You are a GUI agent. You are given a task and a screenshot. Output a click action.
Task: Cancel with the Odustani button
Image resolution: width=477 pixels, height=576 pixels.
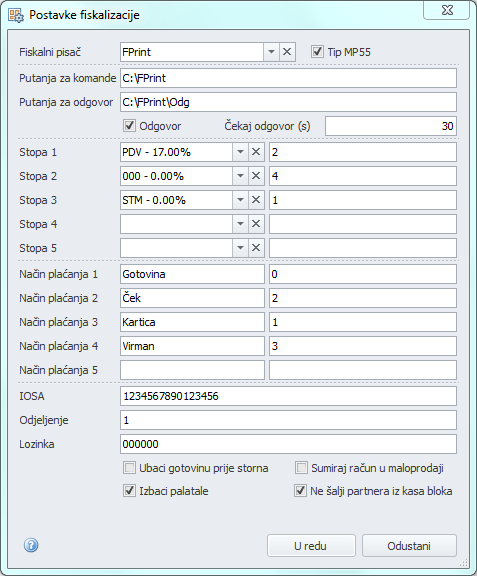pyautogui.click(x=409, y=546)
